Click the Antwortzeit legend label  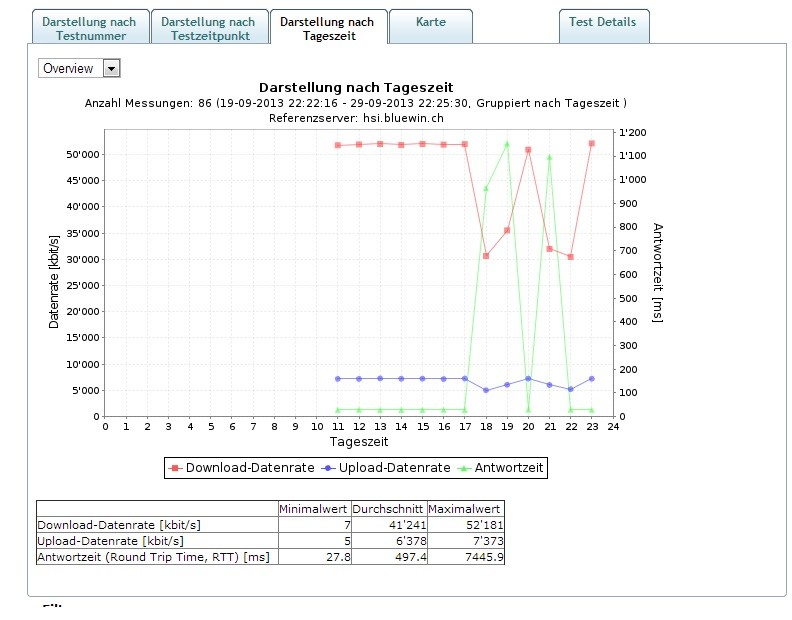pos(510,468)
